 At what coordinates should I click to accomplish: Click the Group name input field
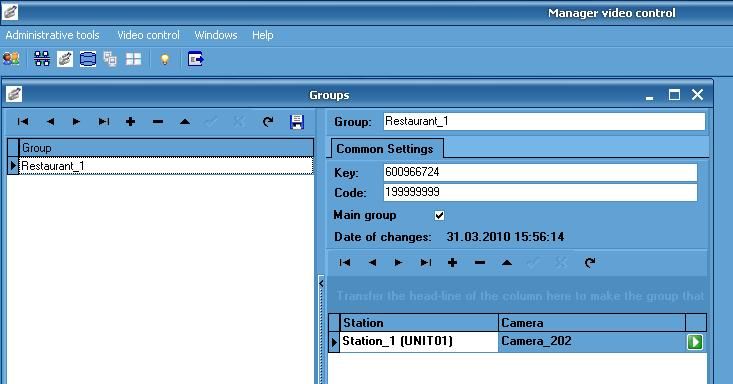(544, 122)
